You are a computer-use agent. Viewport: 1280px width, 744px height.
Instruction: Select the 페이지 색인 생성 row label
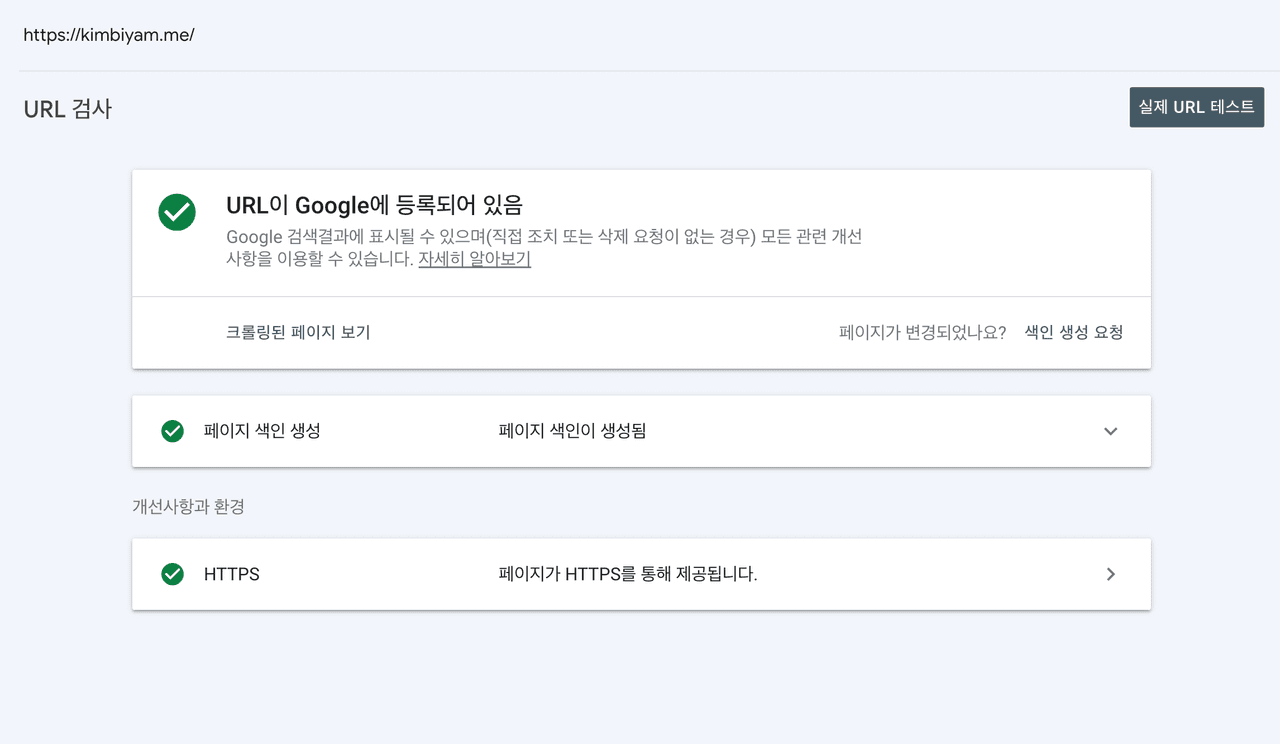tap(262, 431)
